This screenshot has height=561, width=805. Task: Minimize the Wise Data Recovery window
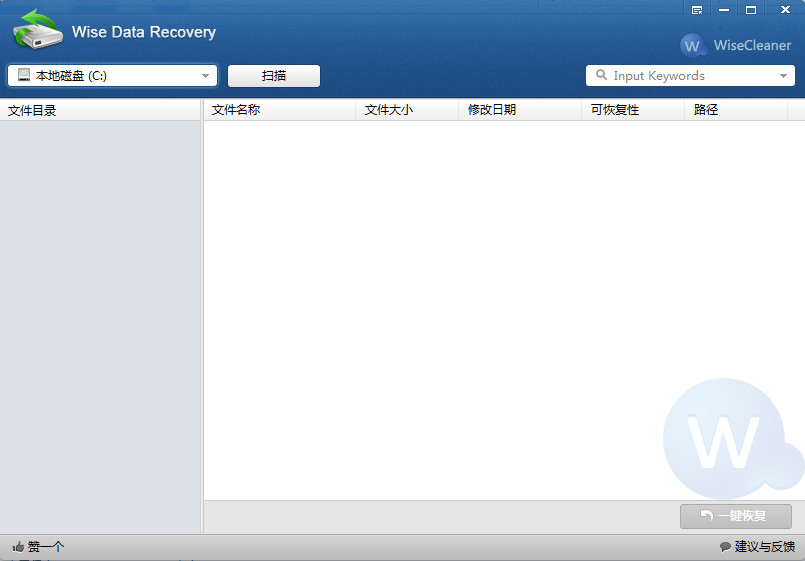tap(724, 10)
